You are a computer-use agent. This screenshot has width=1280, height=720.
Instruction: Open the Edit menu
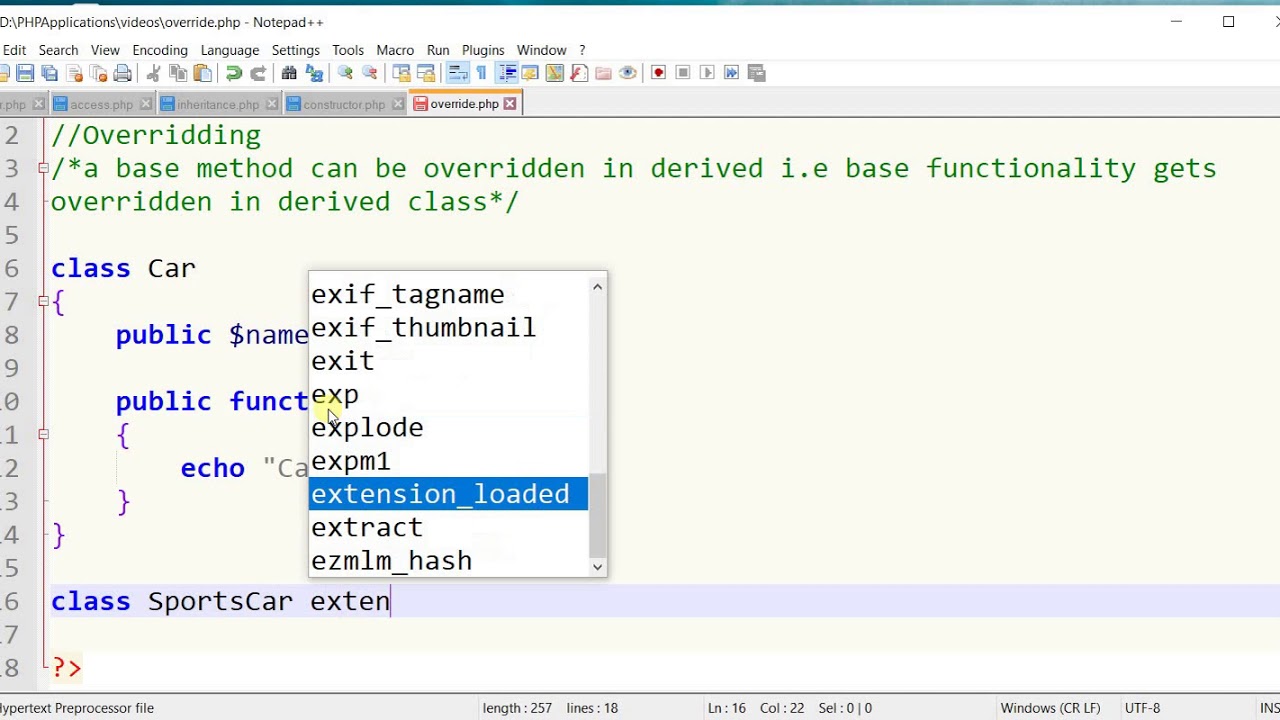[x=14, y=50]
